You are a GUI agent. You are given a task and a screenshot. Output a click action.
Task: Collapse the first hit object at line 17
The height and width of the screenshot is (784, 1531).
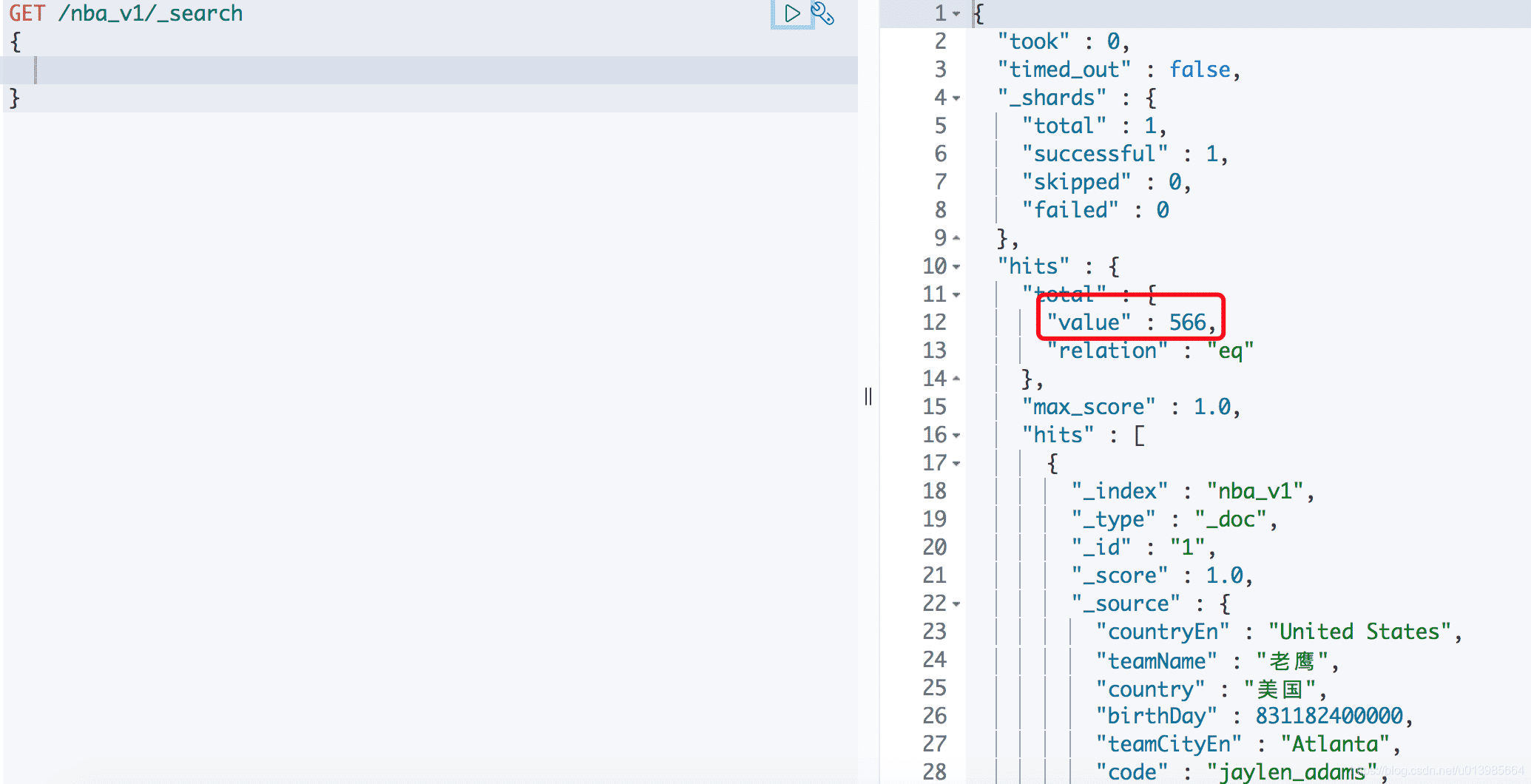tap(956, 464)
